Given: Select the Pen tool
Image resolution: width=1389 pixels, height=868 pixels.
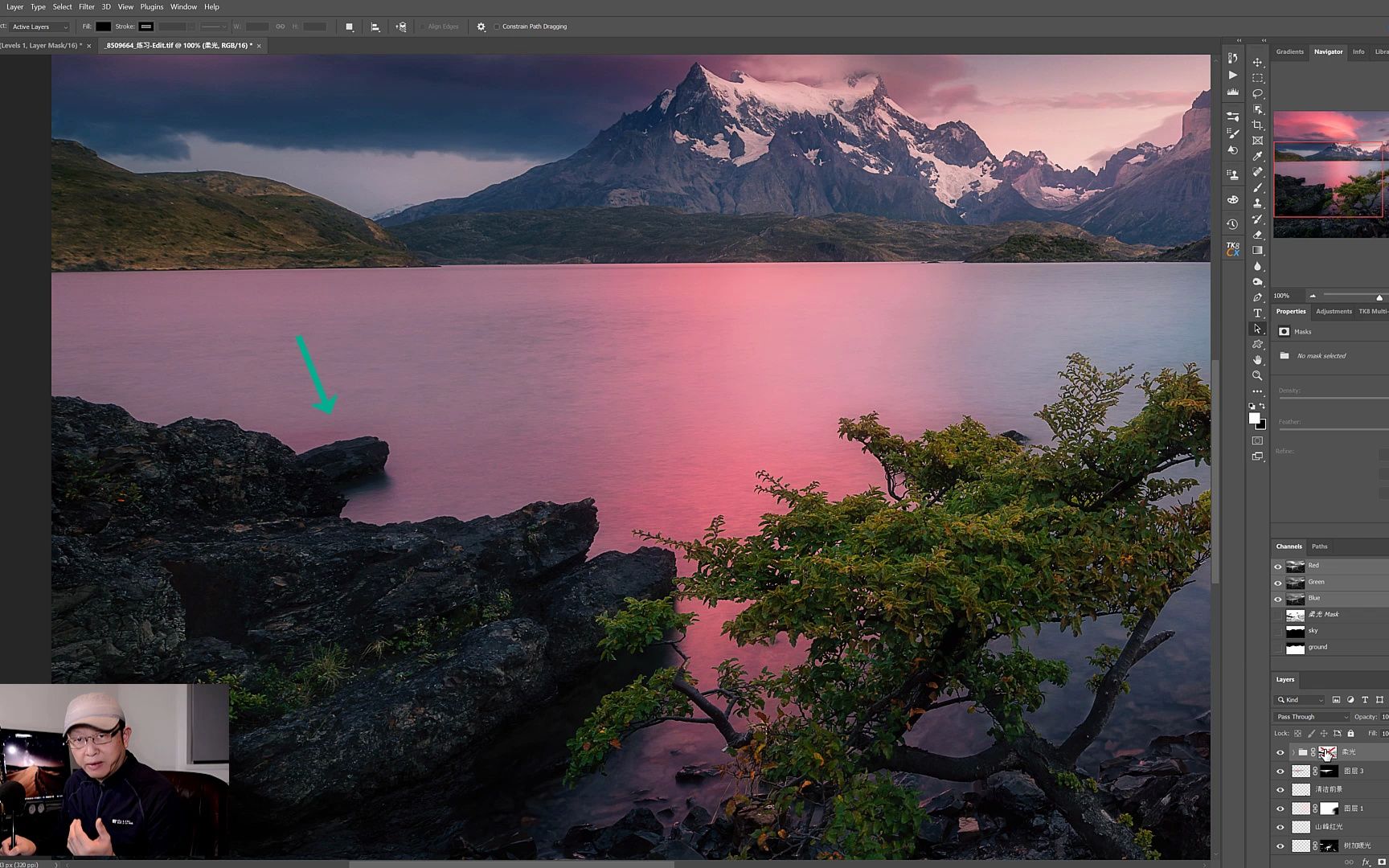Looking at the screenshot, I should [1257, 297].
